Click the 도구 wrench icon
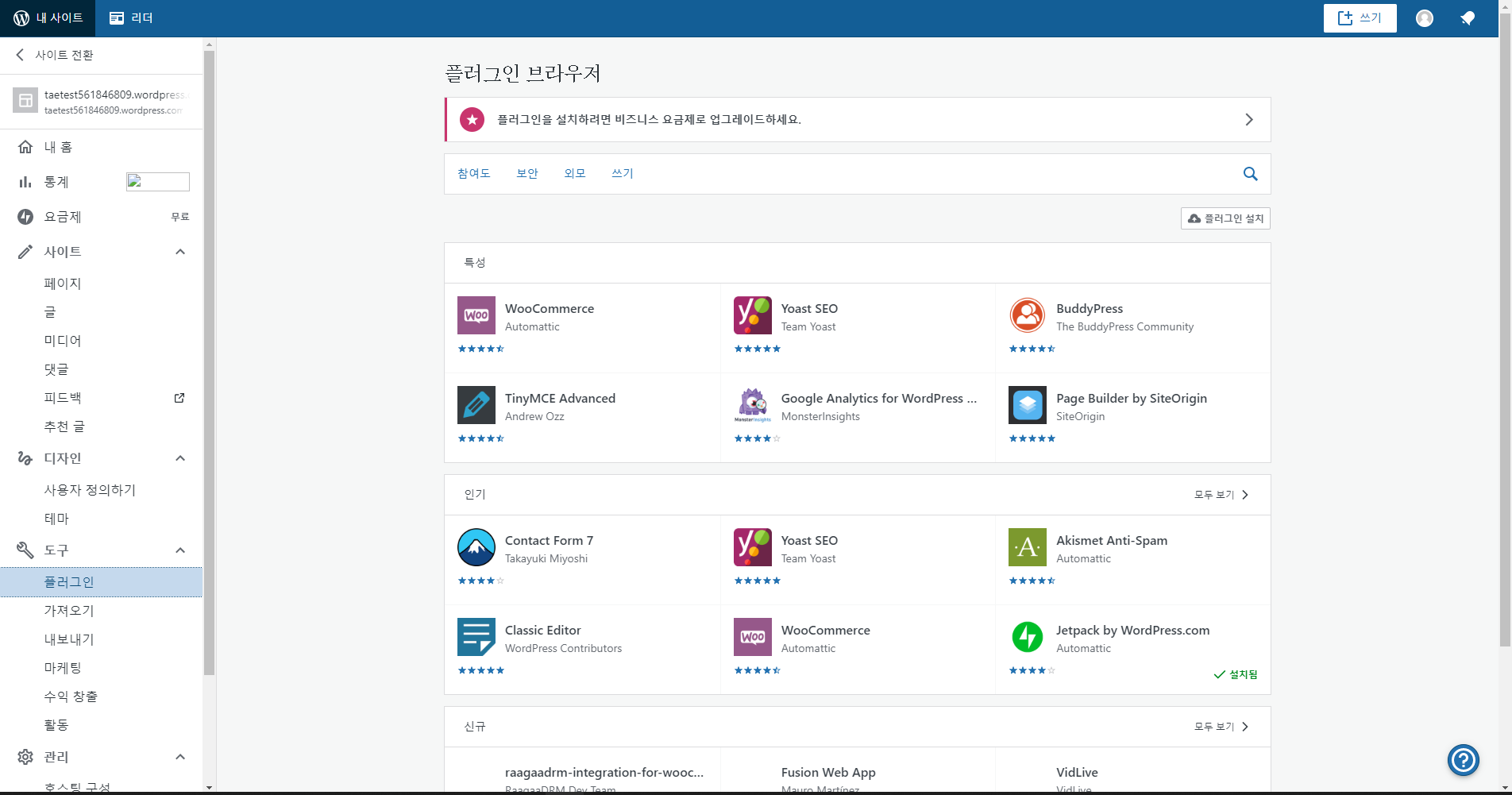Viewport: 1512px width, 795px height. click(25, 550)
